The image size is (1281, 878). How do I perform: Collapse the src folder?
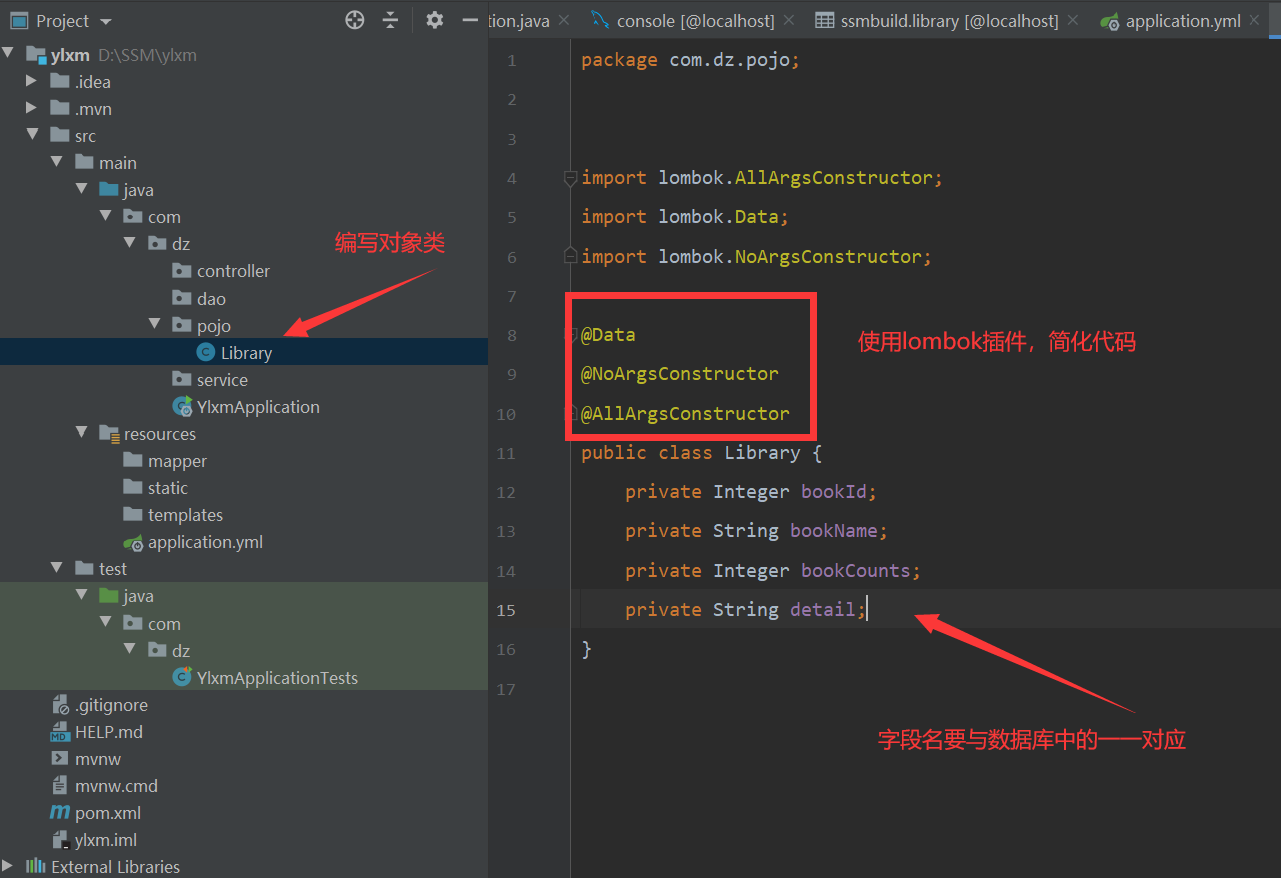coord(32,135)
